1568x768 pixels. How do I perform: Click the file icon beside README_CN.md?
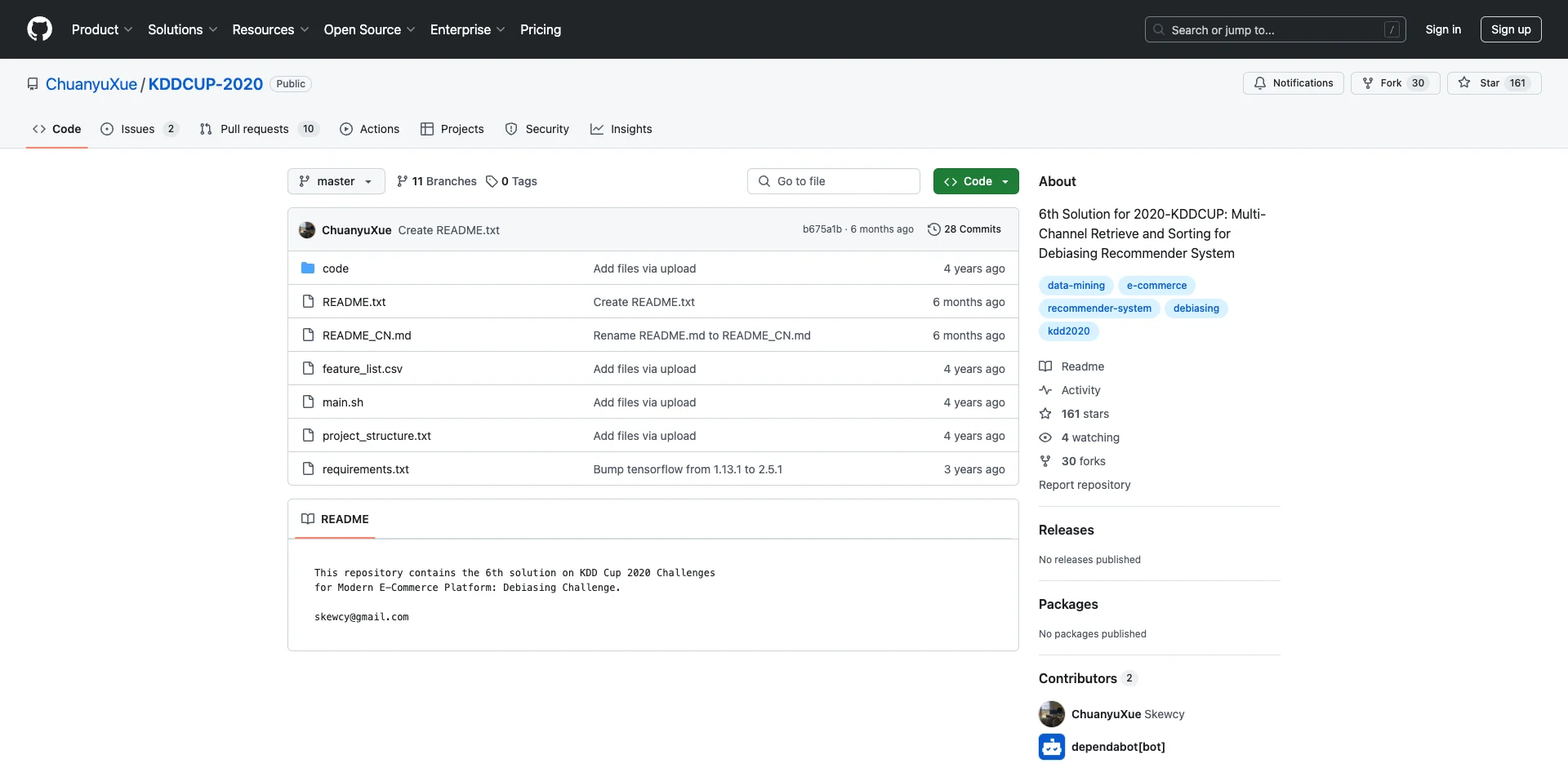pos(308,335)
